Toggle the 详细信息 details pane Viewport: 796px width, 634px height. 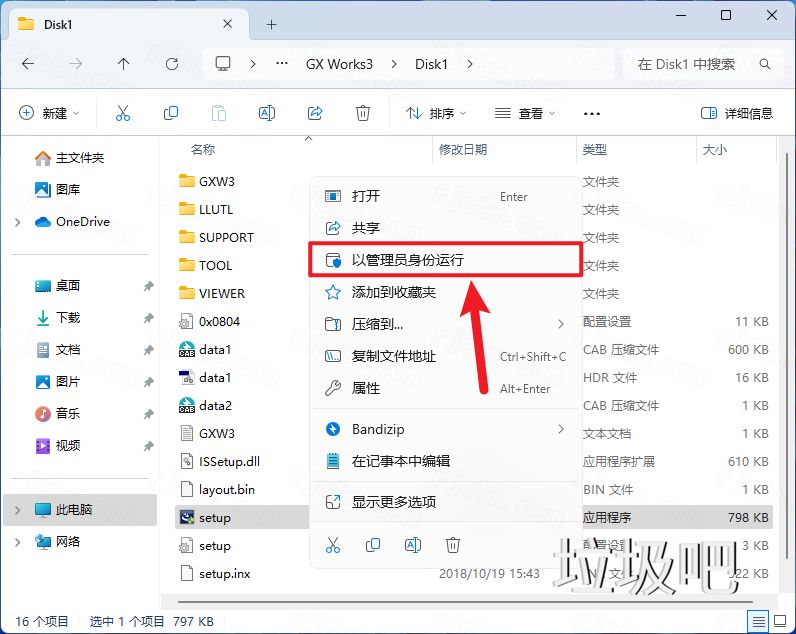coord(737,113)
